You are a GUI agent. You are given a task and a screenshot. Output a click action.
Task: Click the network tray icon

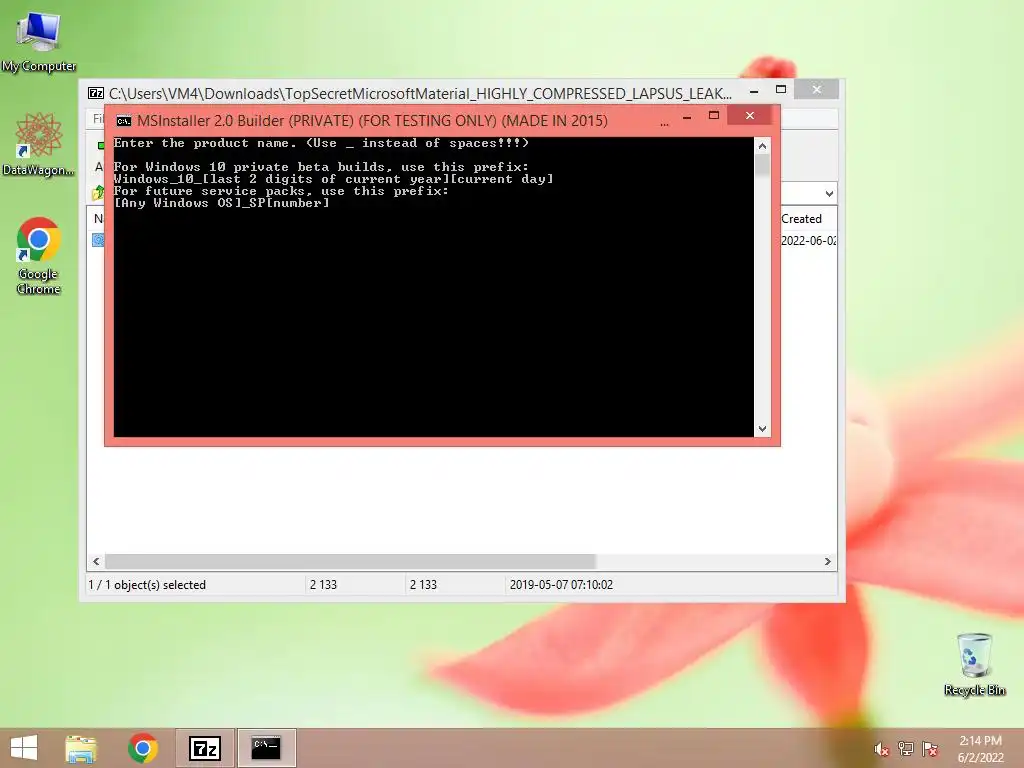pos(905,749)
